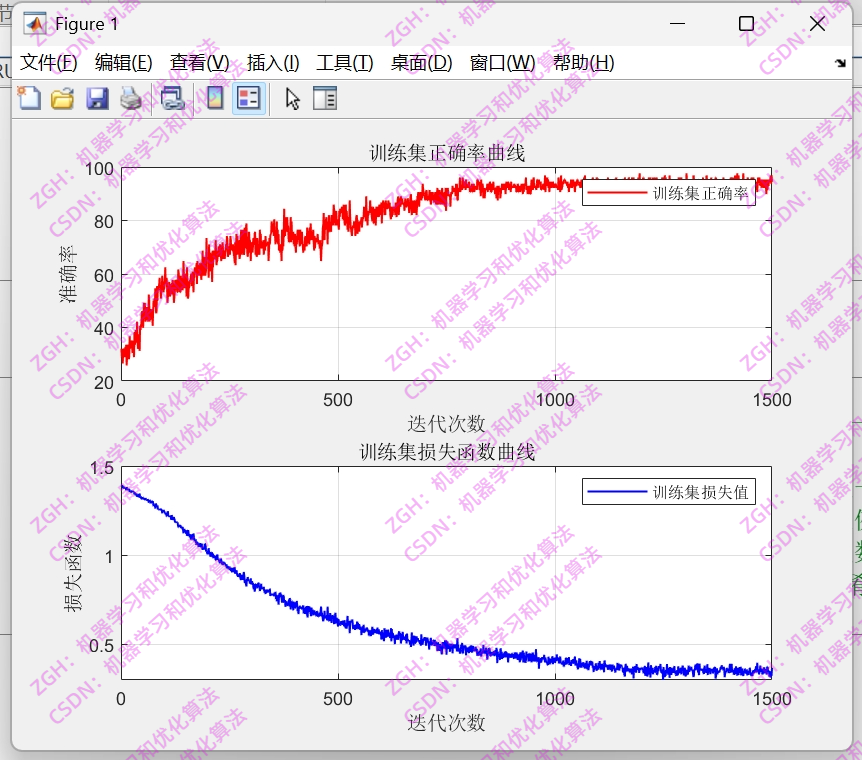Activate the Edit Plot arrow tool

click(x=292, y=99)
